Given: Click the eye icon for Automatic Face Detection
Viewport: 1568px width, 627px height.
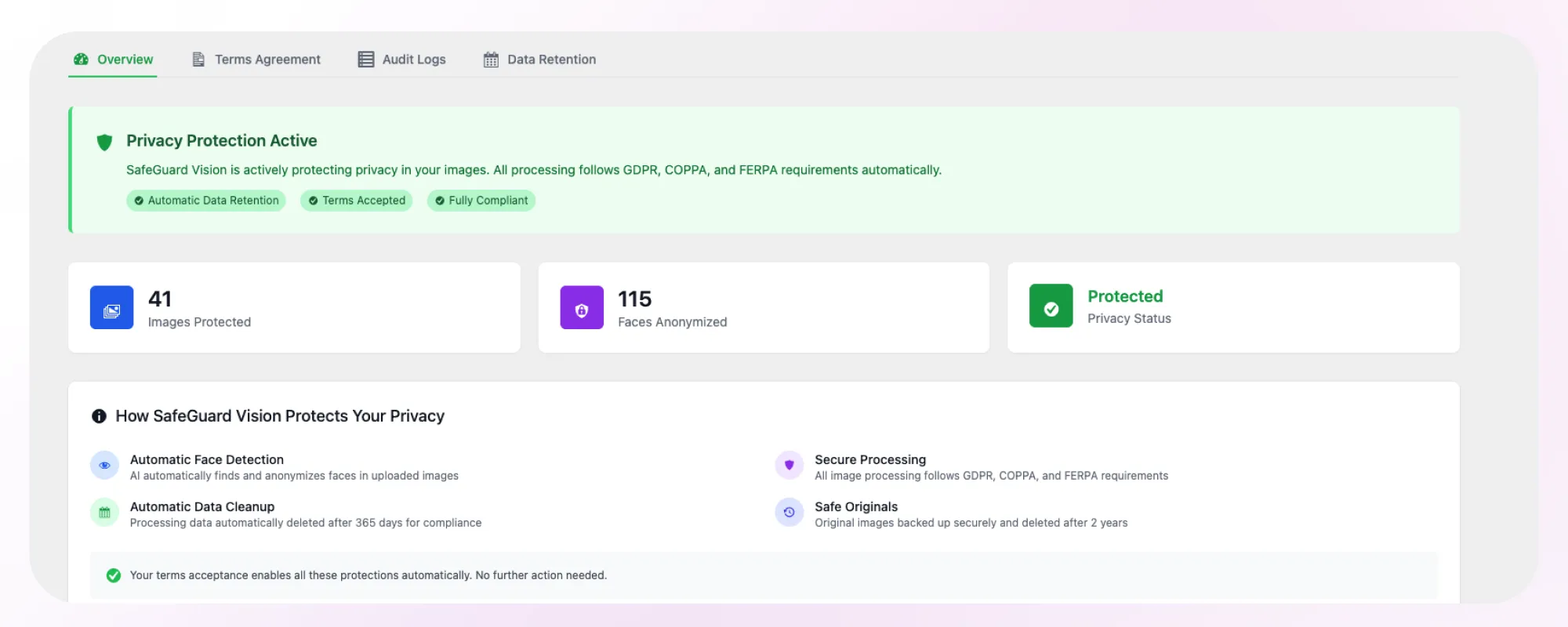Looking at the screenshot, I should tap(104, 466).
